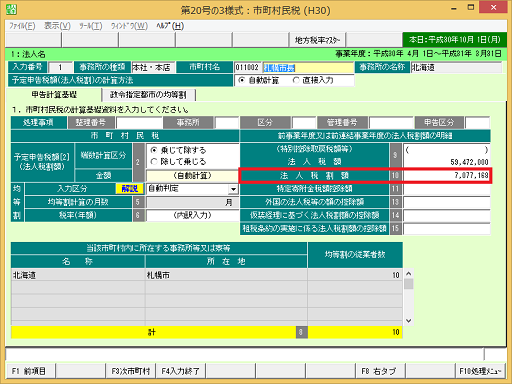Image resolution: width=512 pixels, height=384 pixels.
Task: Click the 金額 (自動計算) field
Action: pos(193,176)
